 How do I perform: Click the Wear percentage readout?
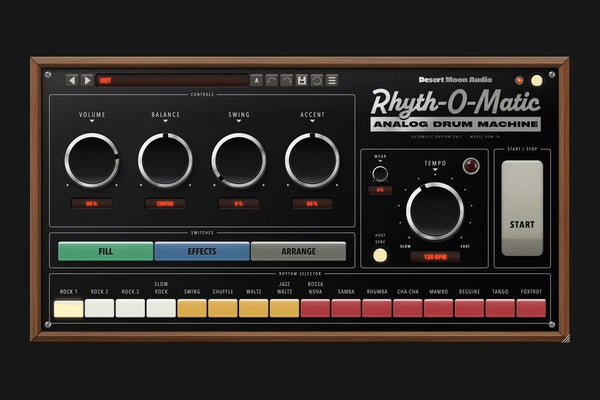coord(380,190)
